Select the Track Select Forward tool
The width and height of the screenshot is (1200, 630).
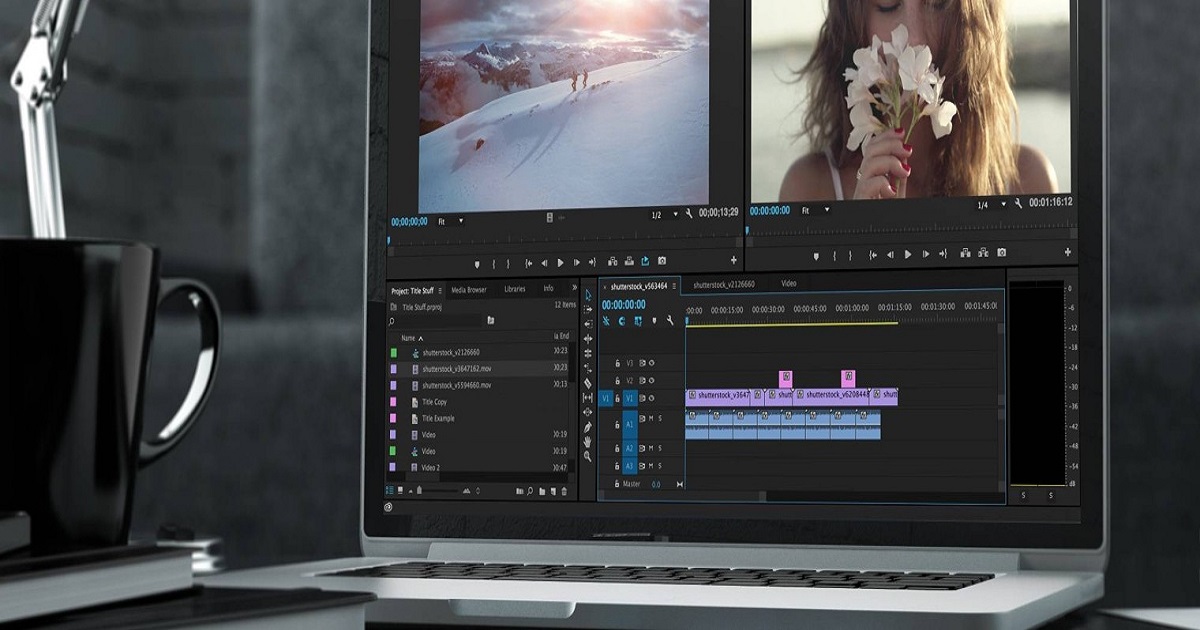coord(588,310)
